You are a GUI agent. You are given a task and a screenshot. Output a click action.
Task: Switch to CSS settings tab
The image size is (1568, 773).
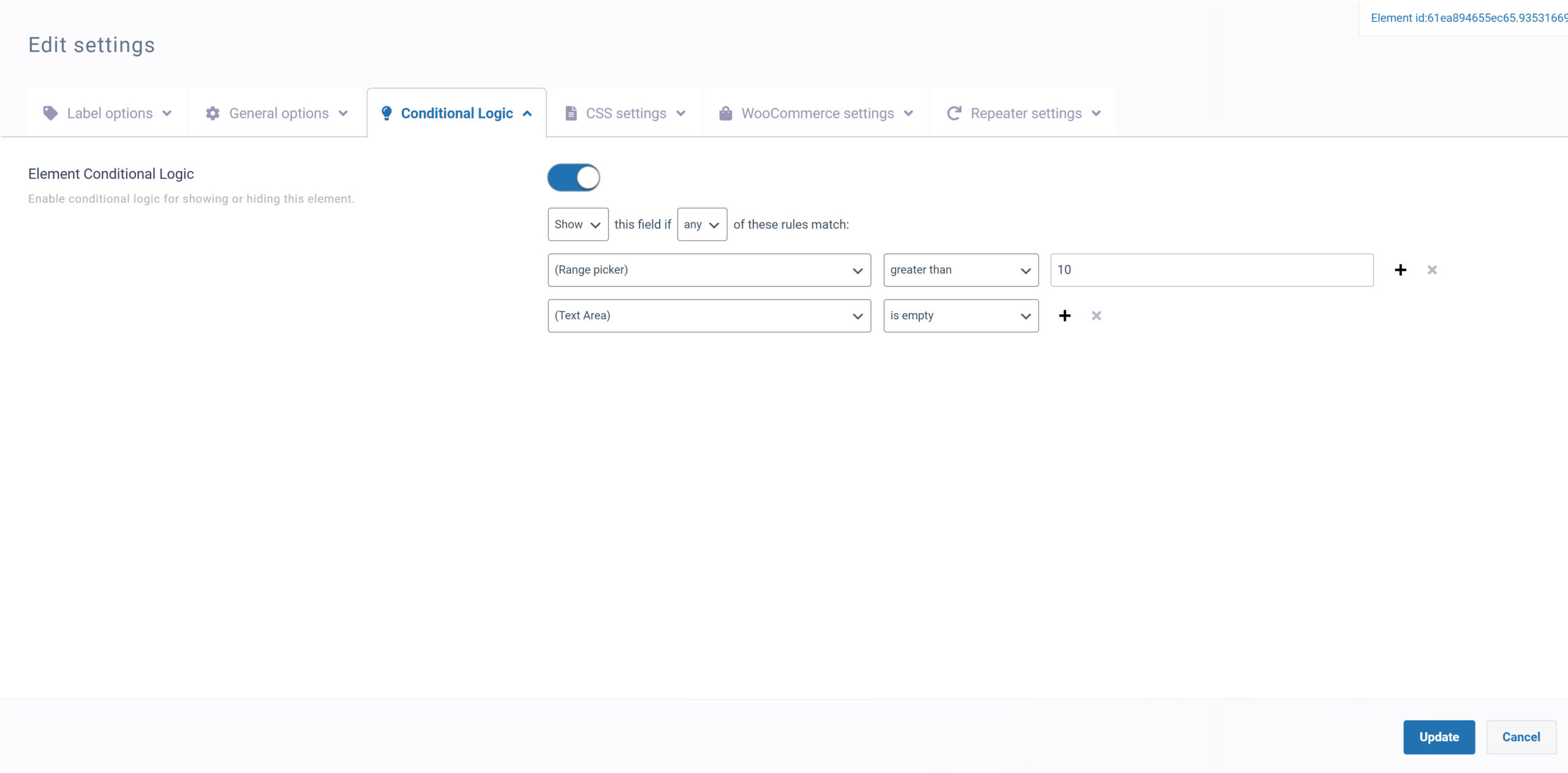(625, 113)
